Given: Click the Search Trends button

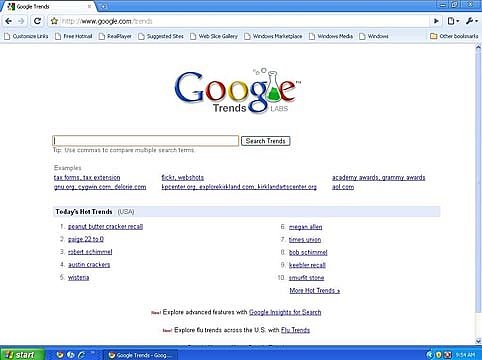Looking at the screenshot, I should (266, 141).
